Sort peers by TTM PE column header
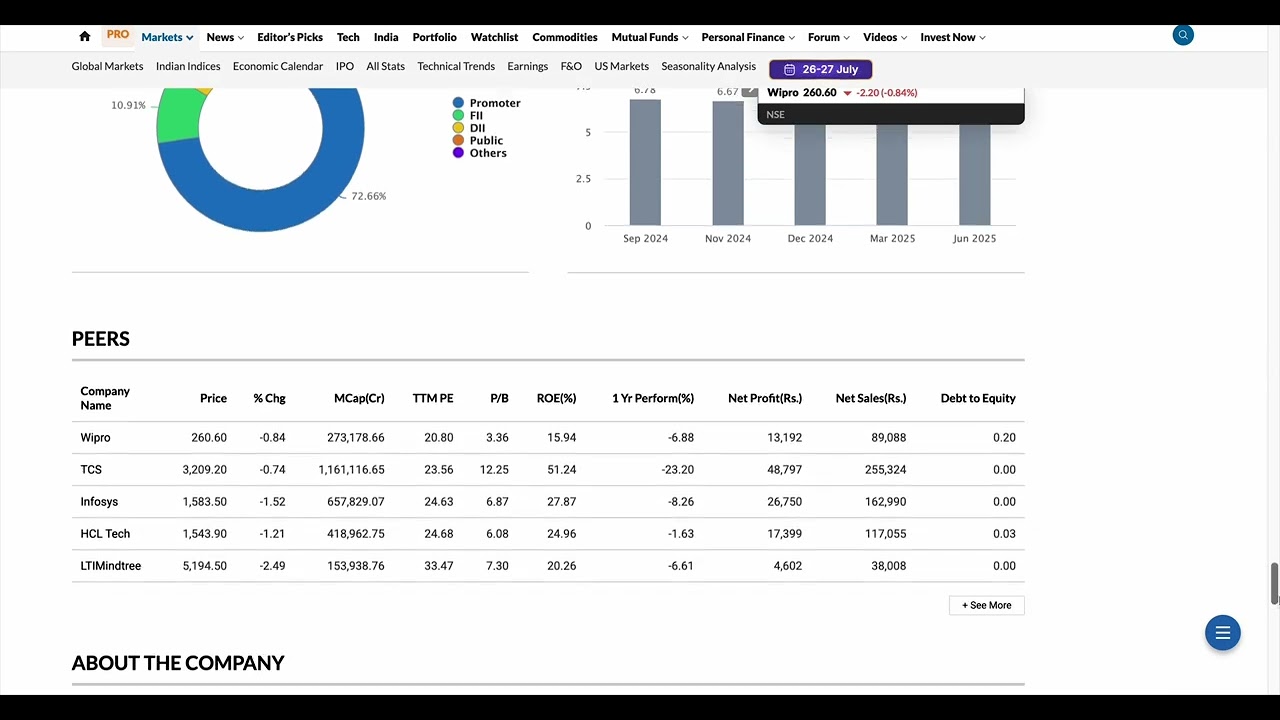Screen dimensions: 1280x720 pos(433,398)
